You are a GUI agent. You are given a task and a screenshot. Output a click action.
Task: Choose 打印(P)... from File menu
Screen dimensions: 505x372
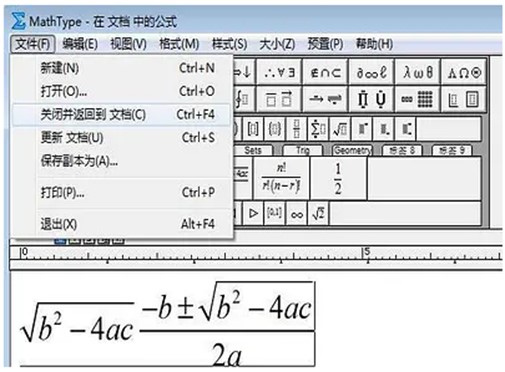(122, 192)
